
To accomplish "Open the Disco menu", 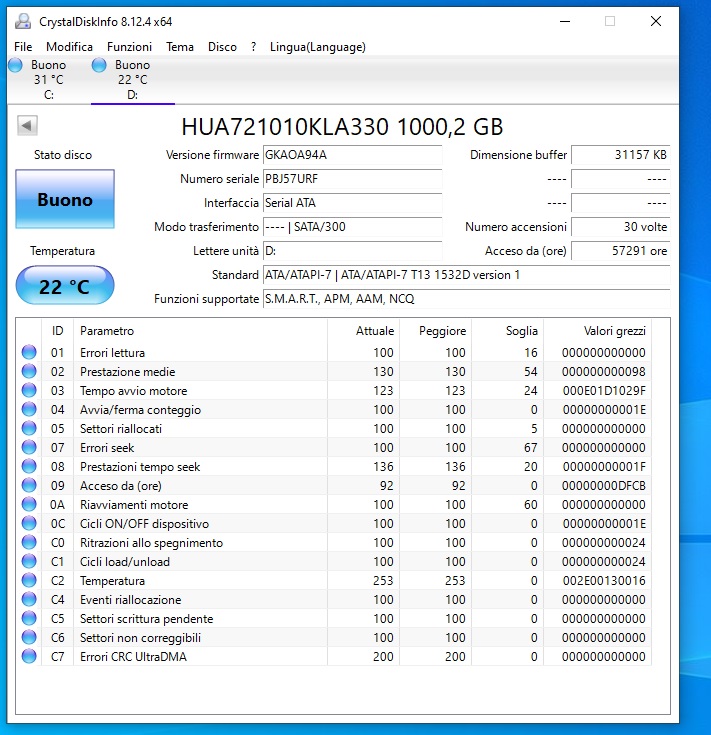I will click(x=222, y=47).
